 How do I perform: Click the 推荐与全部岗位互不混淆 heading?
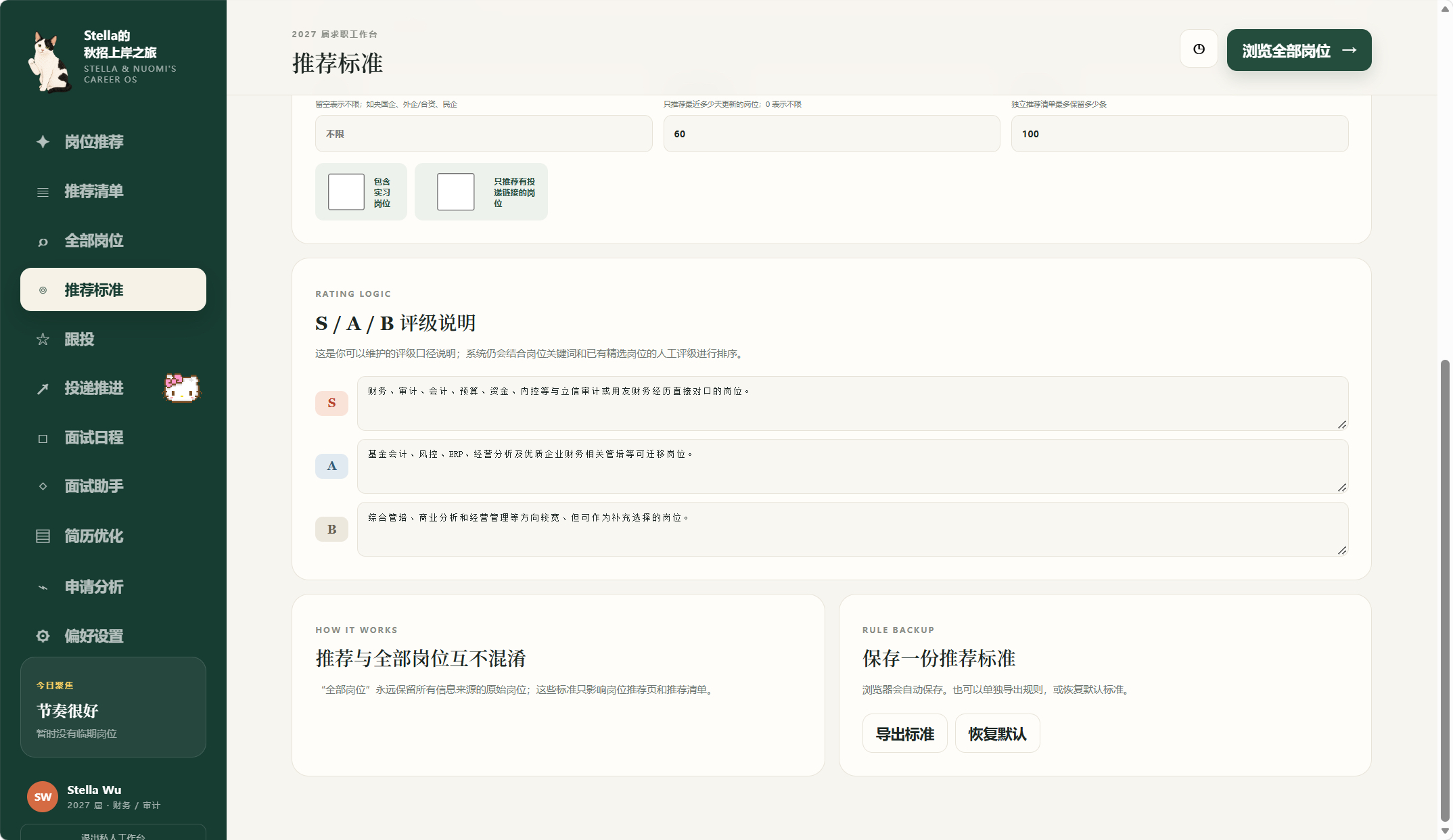tap(420, 658)
